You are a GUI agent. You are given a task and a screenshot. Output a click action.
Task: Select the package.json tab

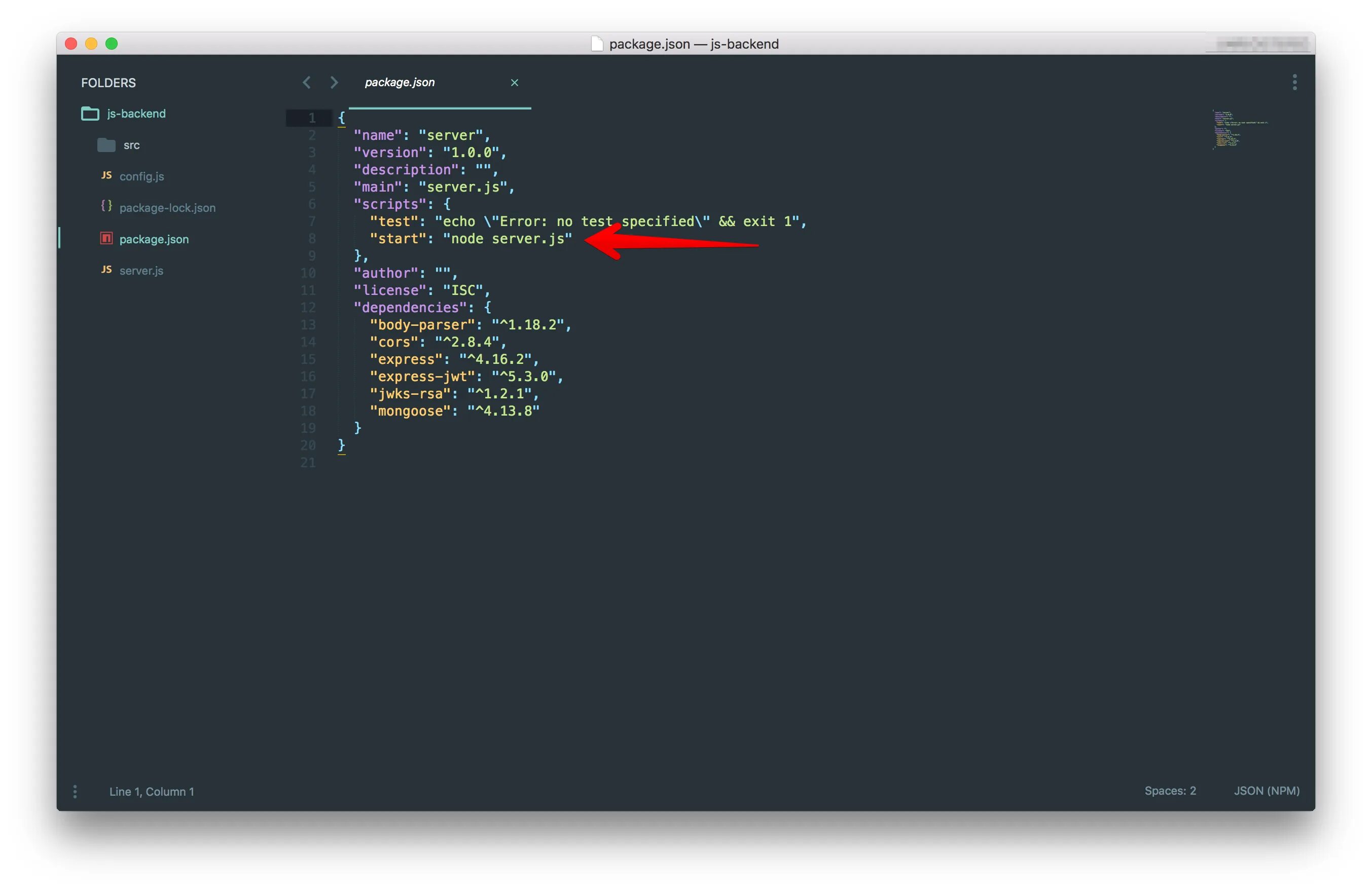400,83
